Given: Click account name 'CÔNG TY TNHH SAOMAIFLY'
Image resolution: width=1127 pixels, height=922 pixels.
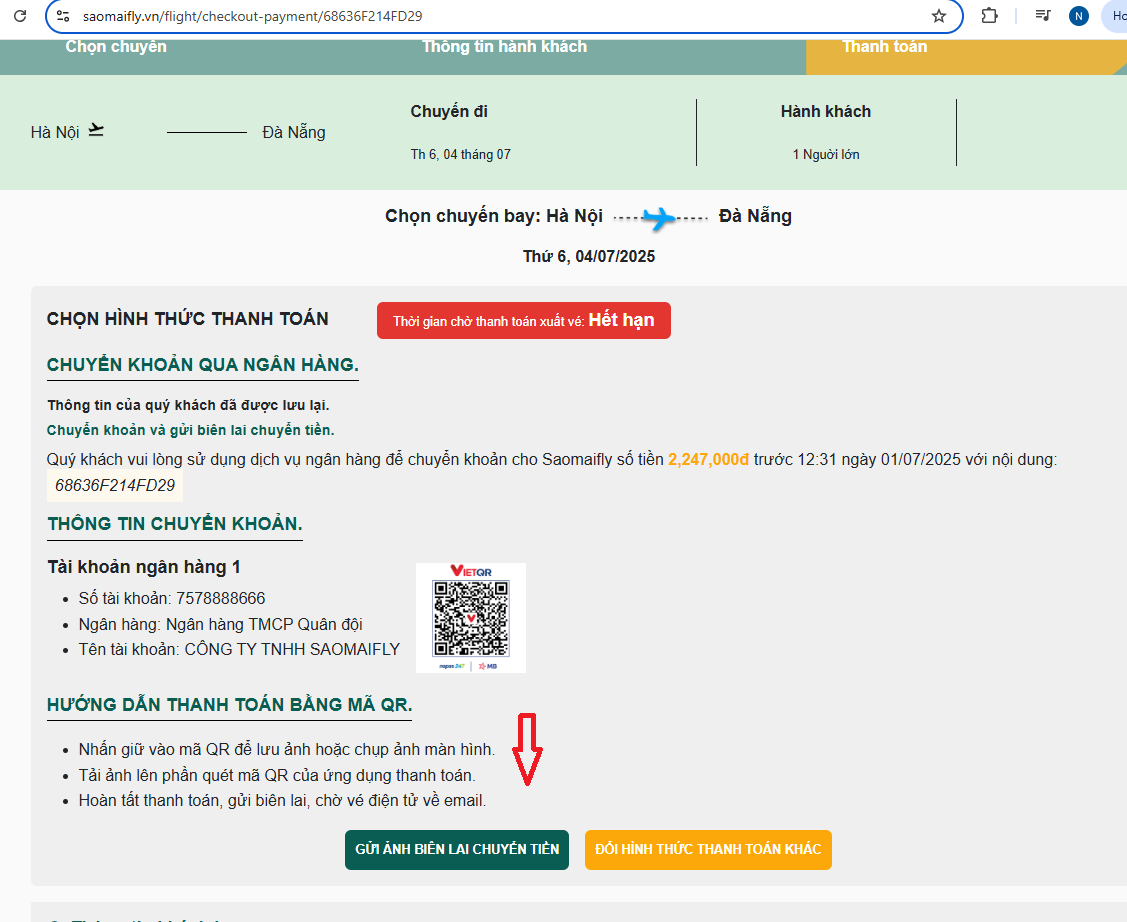Looking at the screenshot, I should pyautogui.click(x=293, y=650).
